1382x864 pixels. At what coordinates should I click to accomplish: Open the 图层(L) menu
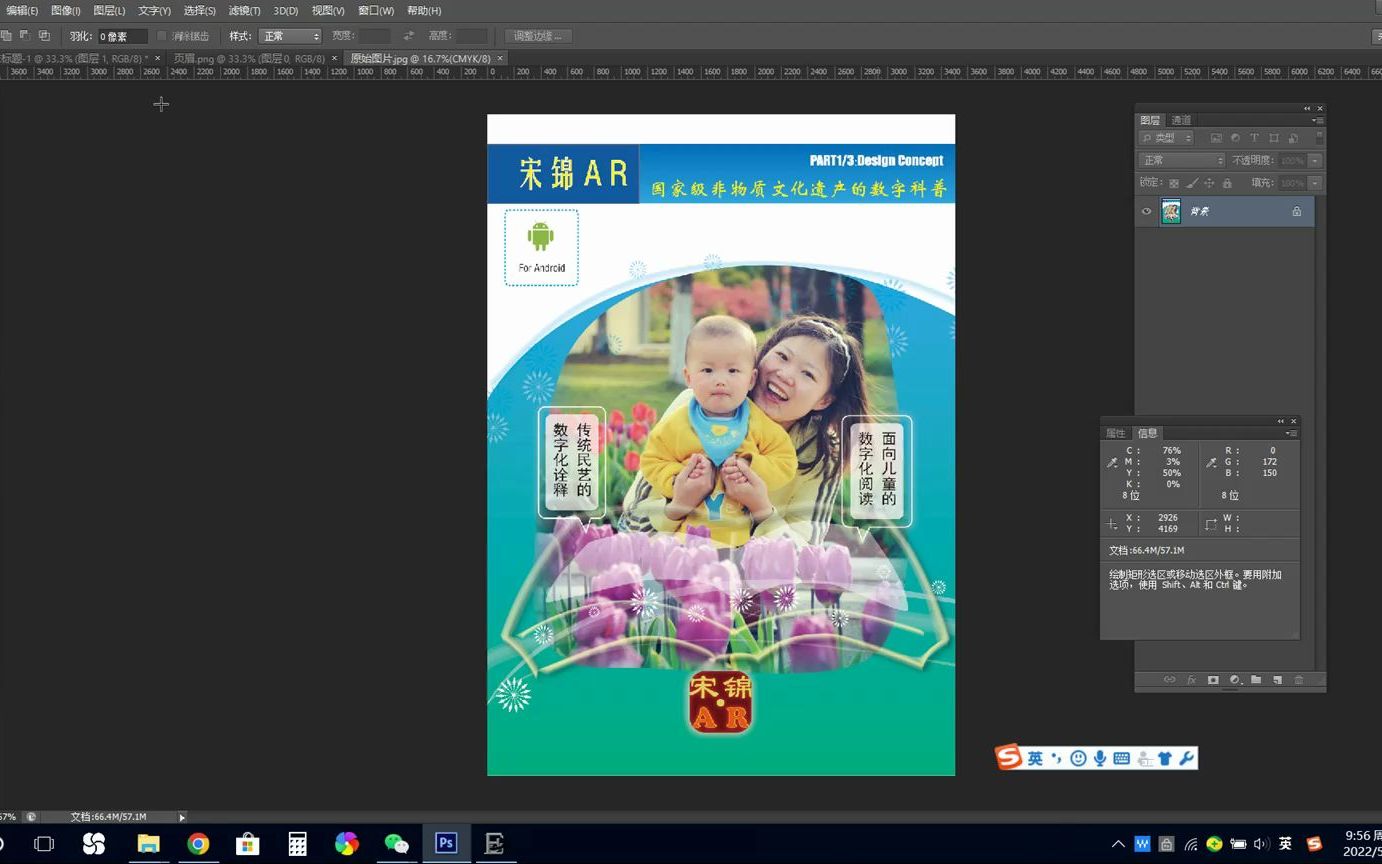109,11
